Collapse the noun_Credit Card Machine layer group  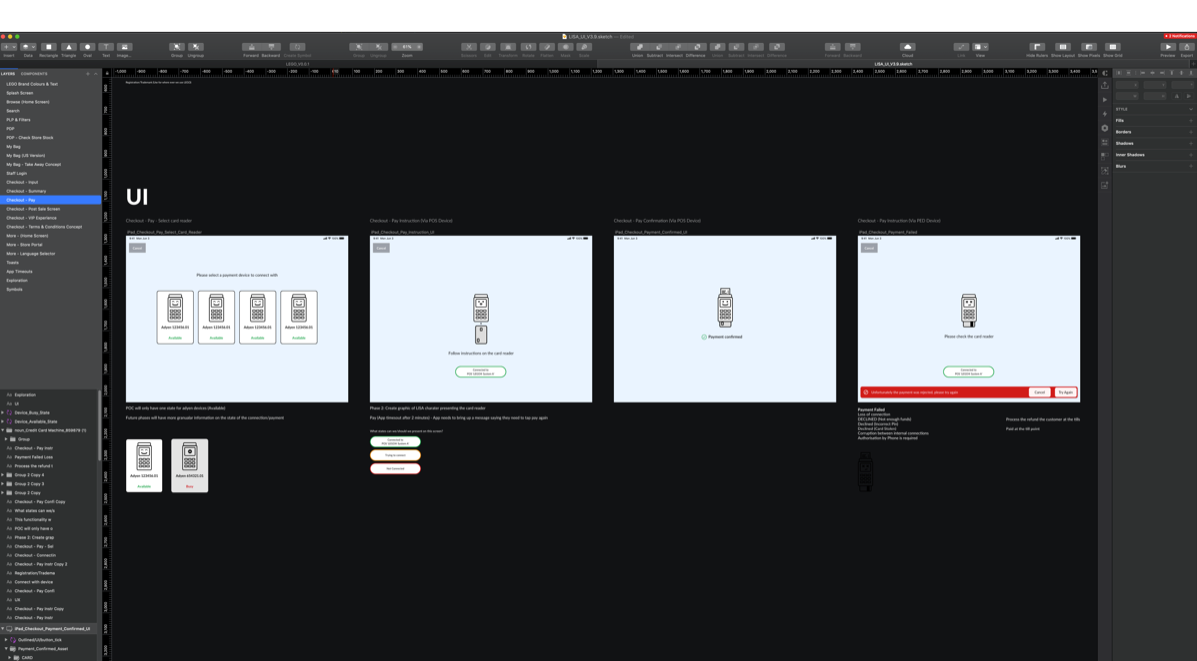point(3,430)
